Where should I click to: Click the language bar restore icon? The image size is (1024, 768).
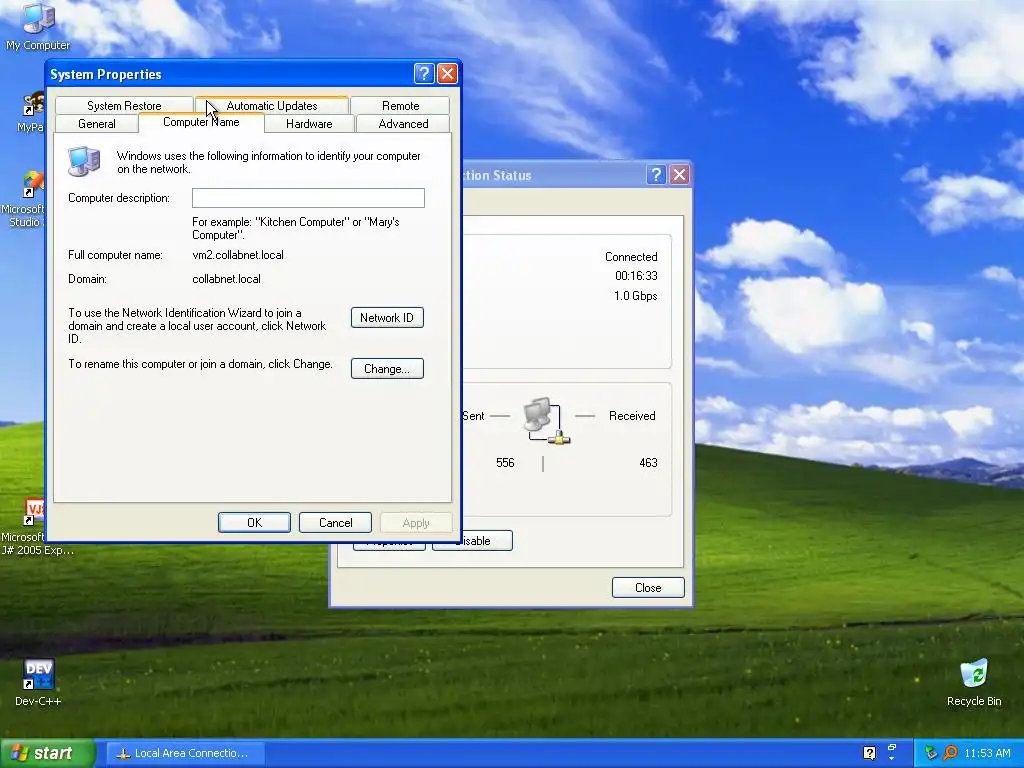coord(892,747)
